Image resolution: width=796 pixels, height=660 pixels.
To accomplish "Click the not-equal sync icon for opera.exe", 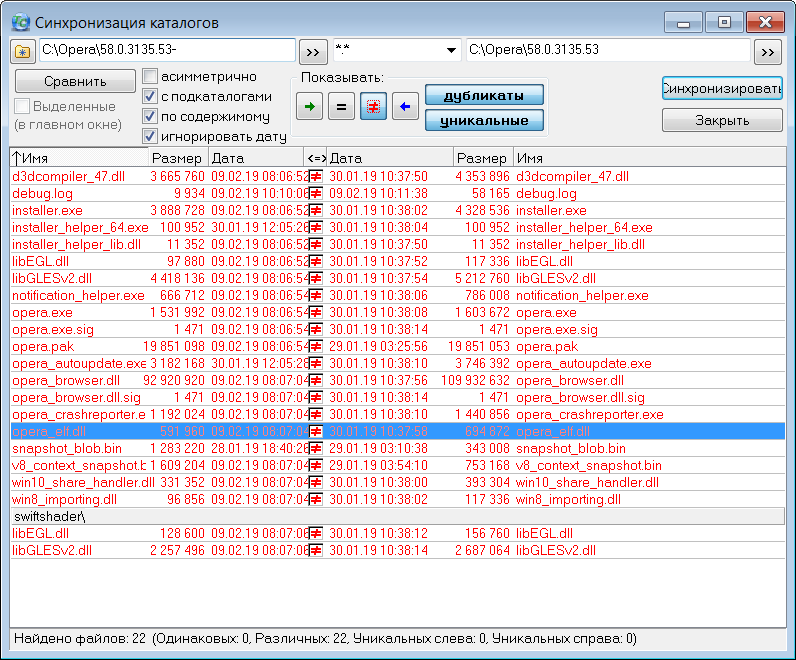I will (316, 313).
